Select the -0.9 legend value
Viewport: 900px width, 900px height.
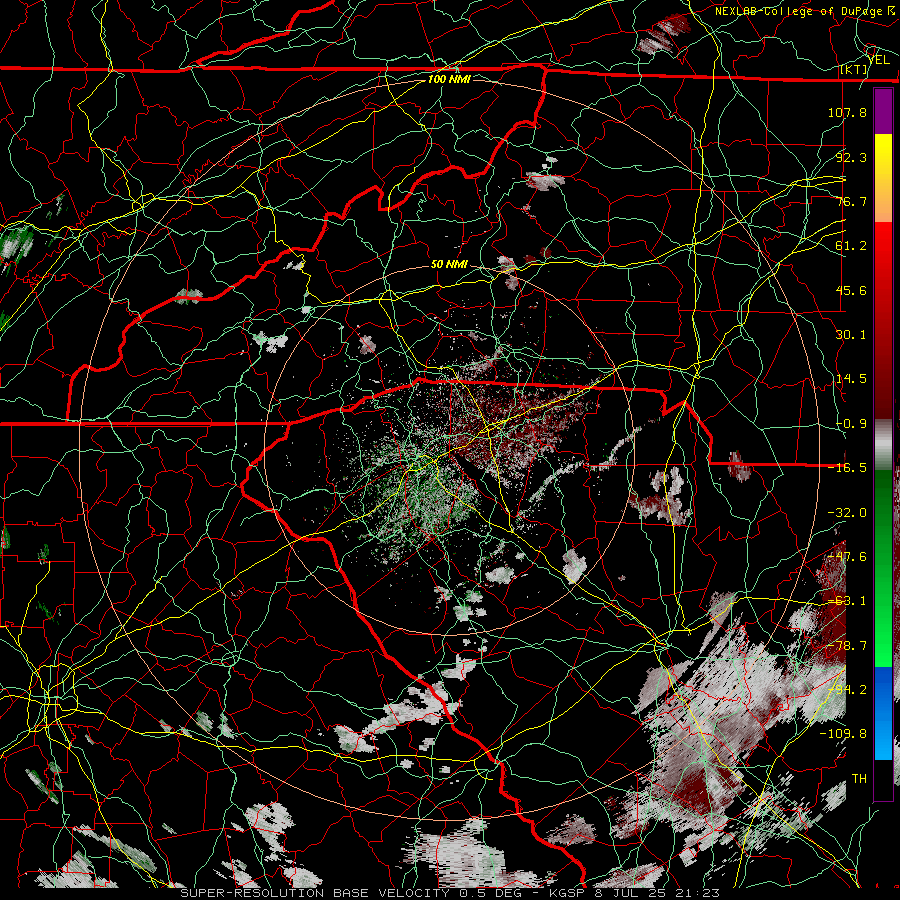coord(851,424)
